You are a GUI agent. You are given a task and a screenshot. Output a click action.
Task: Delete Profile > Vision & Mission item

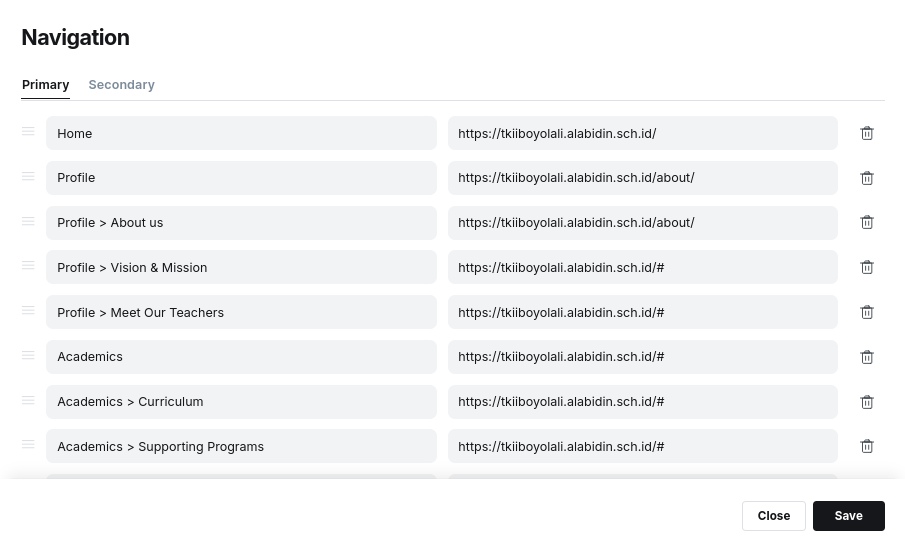click(x=867, y=267)
